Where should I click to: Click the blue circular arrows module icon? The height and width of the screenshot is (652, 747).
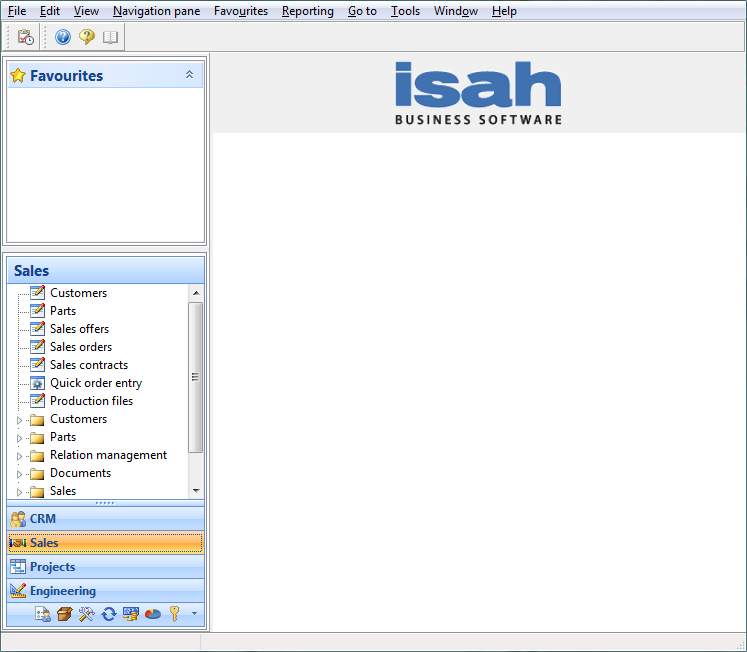coord(109,614)
